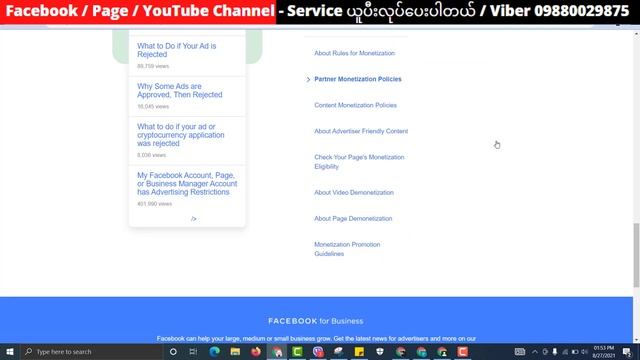Expand Partner Monetization Policies chevron

[308, 80]
